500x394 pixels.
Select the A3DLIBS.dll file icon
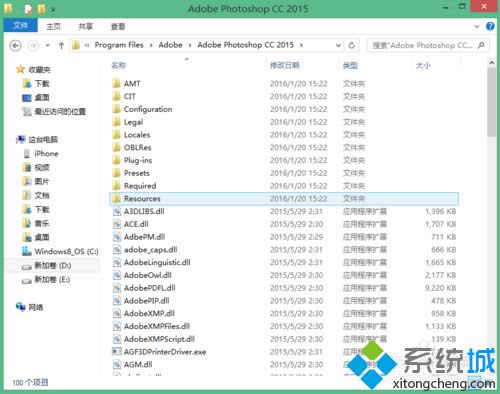coord(117,211)
